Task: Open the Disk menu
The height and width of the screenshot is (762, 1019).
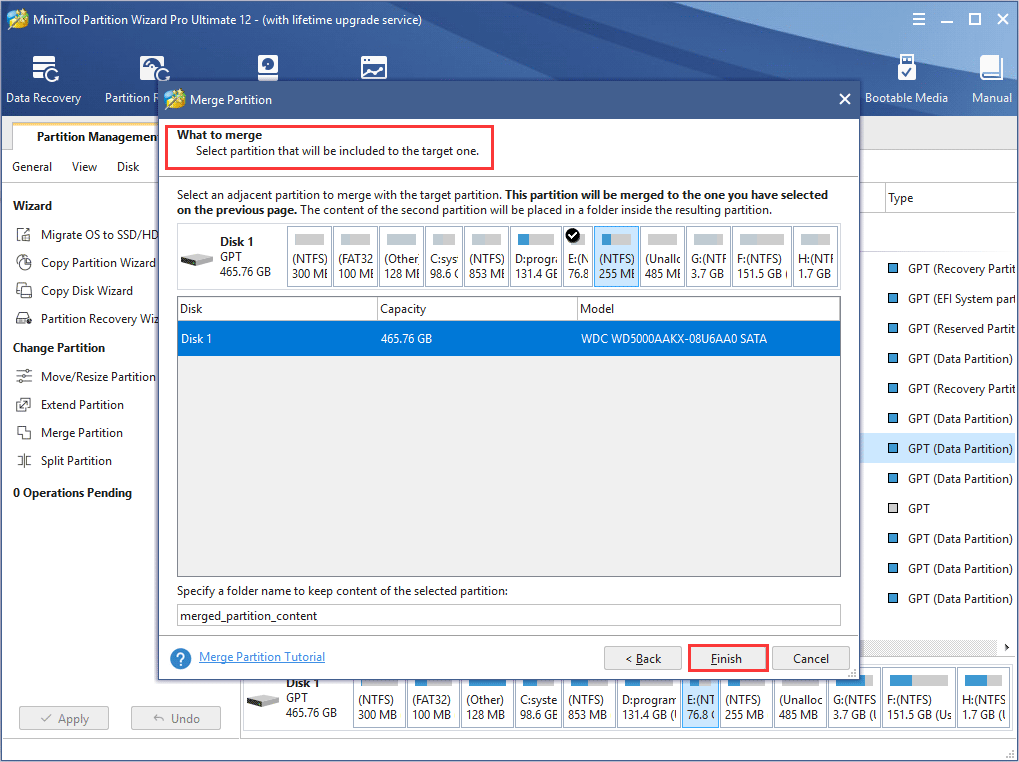Action: tap(128, 167)
